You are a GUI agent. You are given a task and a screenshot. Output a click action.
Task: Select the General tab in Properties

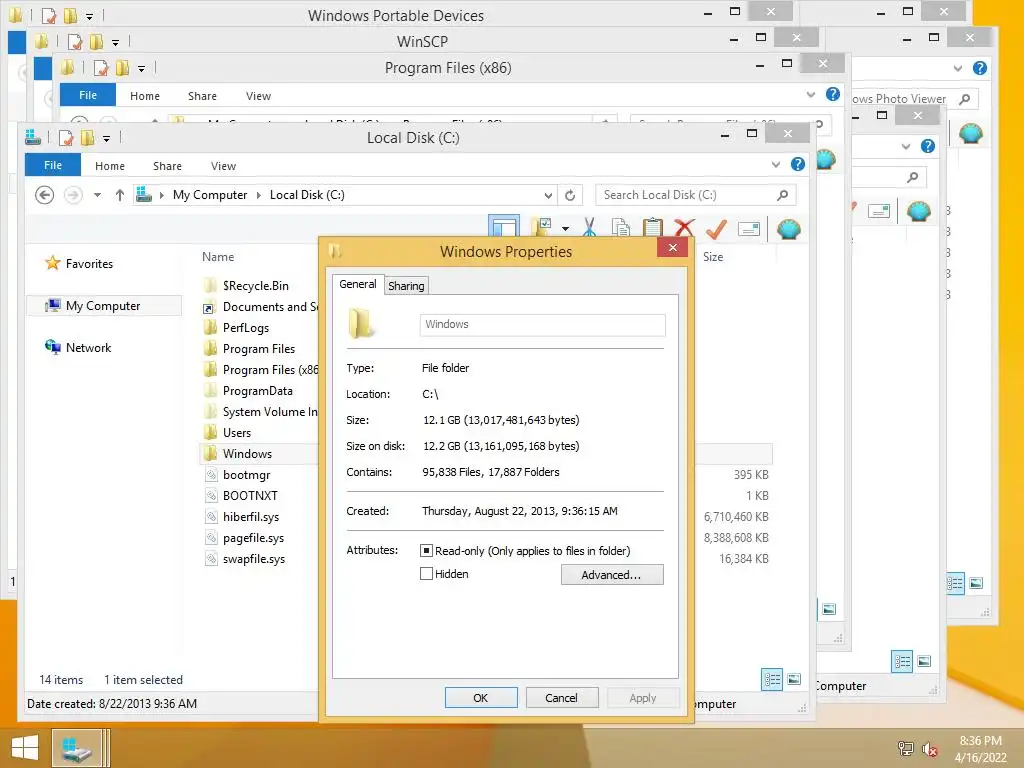[358, 284]
